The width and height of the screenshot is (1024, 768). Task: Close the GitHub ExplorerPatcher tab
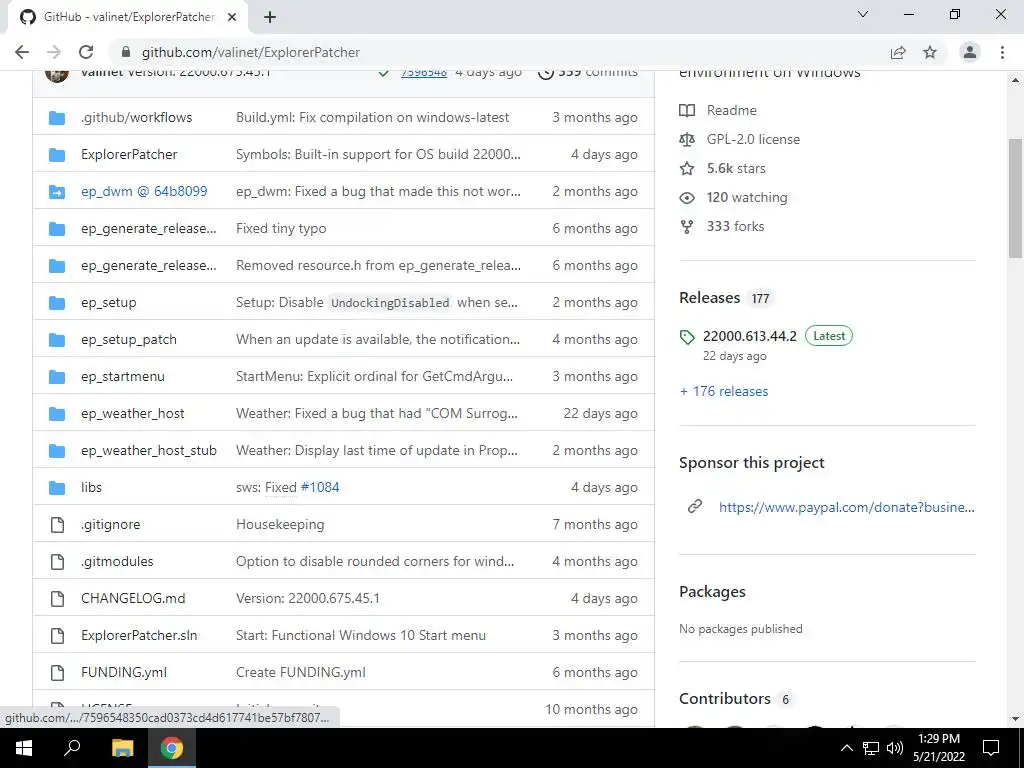(232, 17)
